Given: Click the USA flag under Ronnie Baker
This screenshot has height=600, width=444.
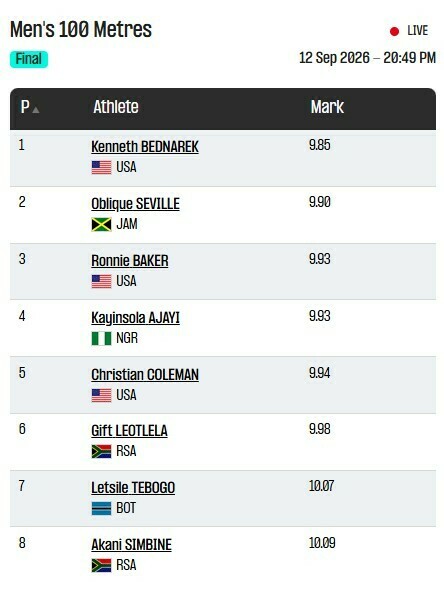Looking at the screenshot, I should [101, 281].
